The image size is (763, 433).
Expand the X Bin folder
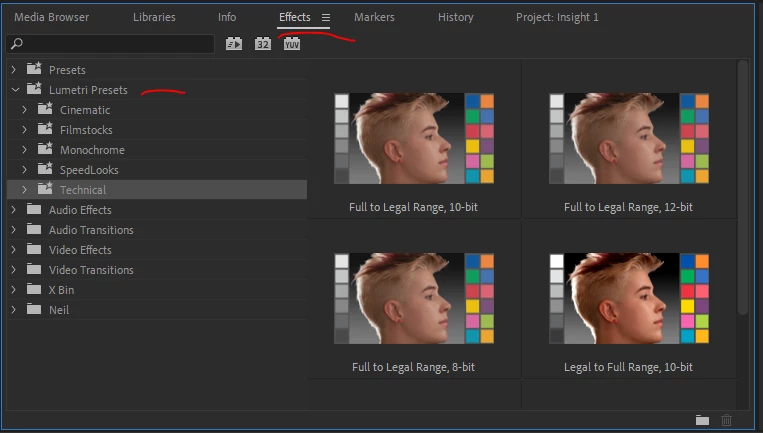click(x=14, y=289)
